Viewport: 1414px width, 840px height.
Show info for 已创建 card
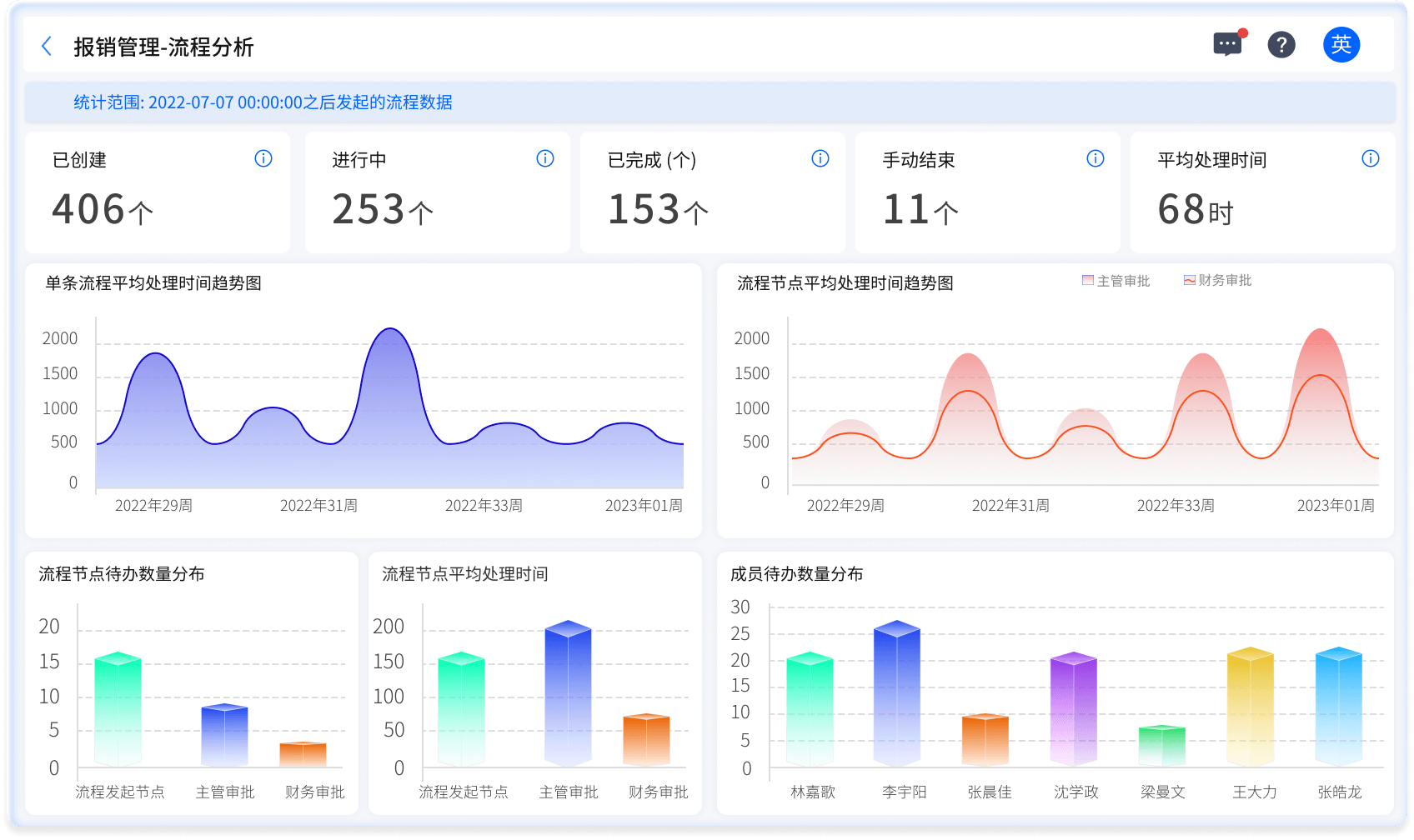click(x=263, y=158)
